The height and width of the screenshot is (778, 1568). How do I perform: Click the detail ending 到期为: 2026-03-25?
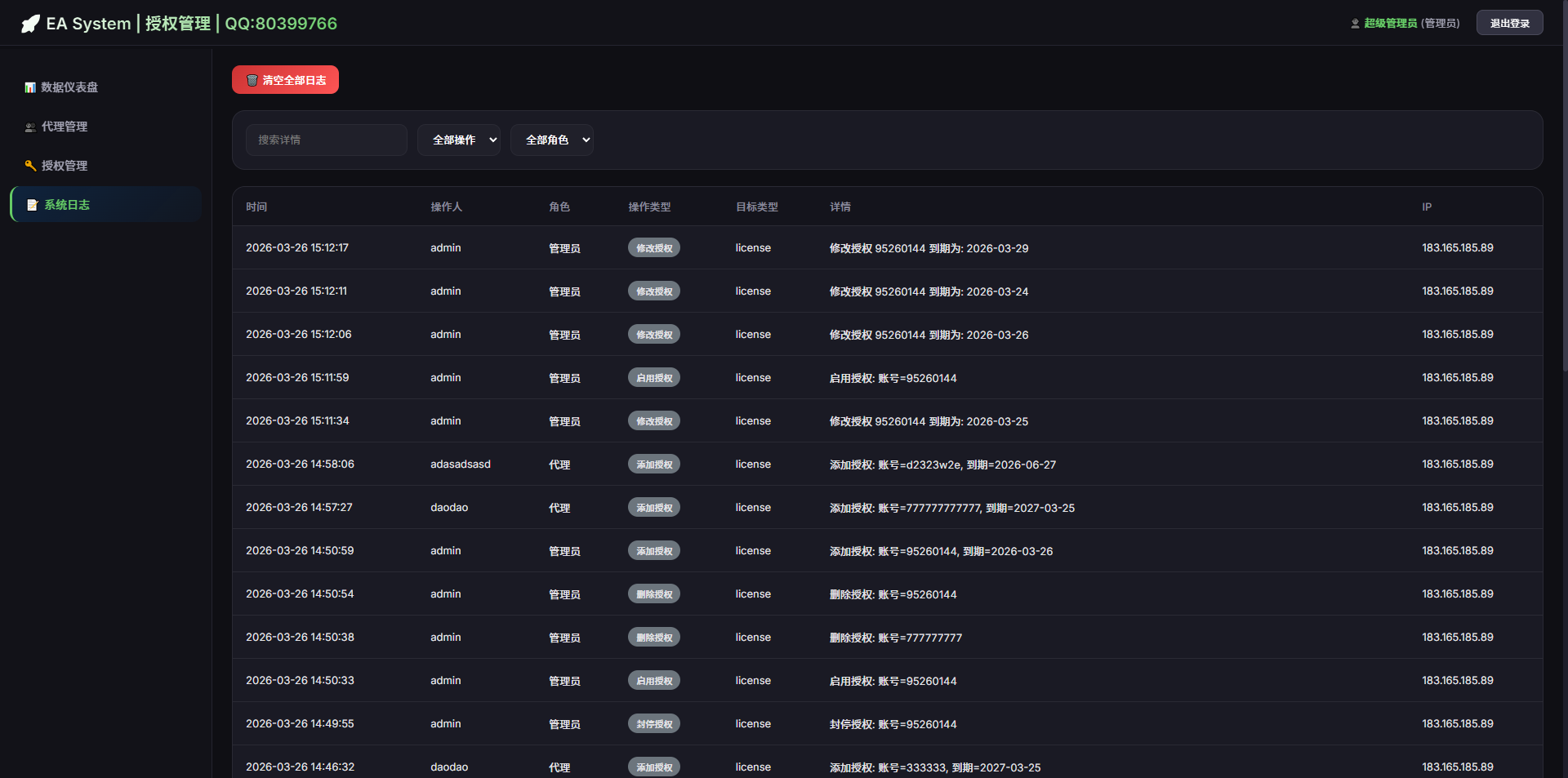click(929, 421)
